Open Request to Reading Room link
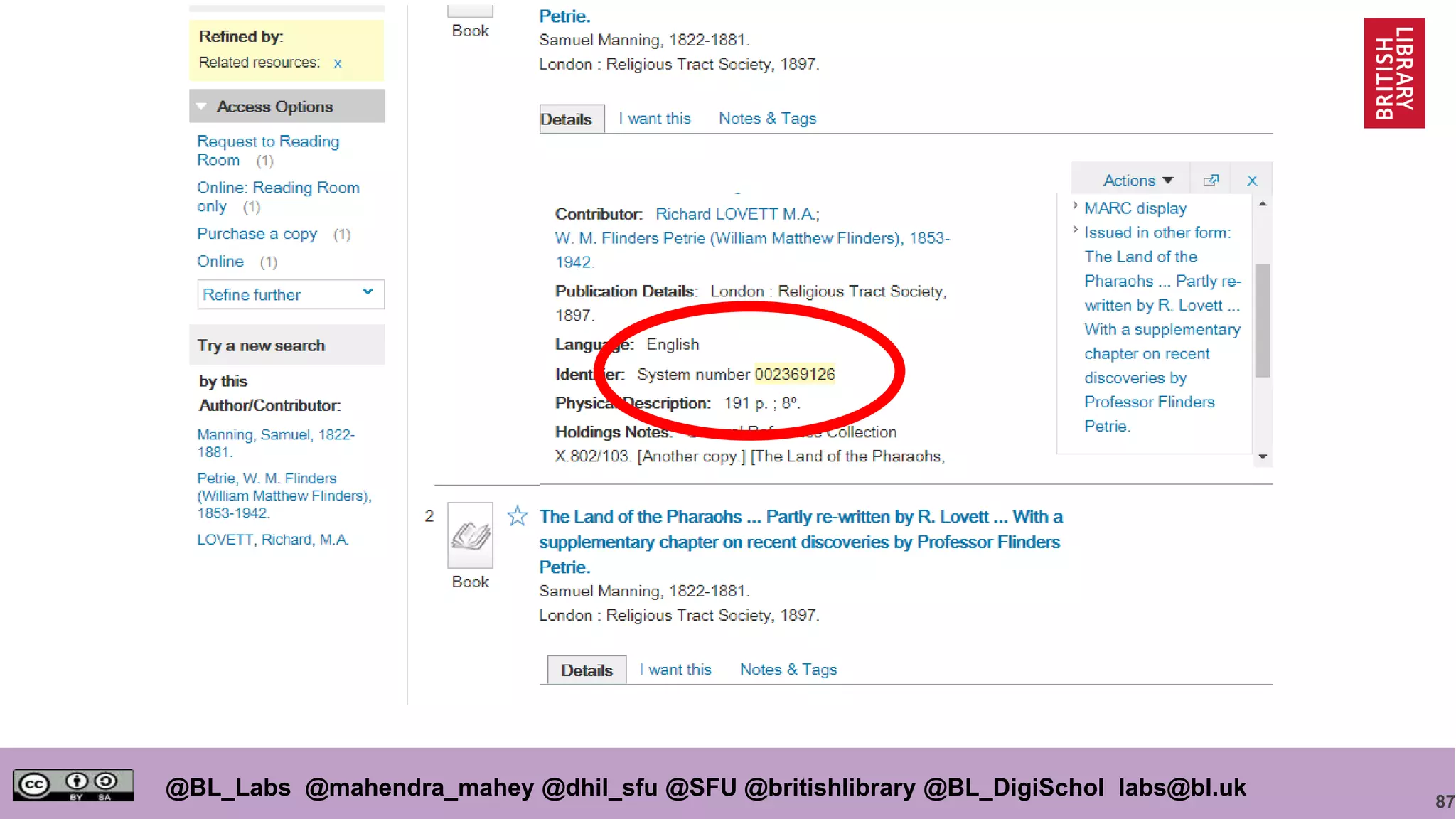1456x819 pixels. (268, 151)
